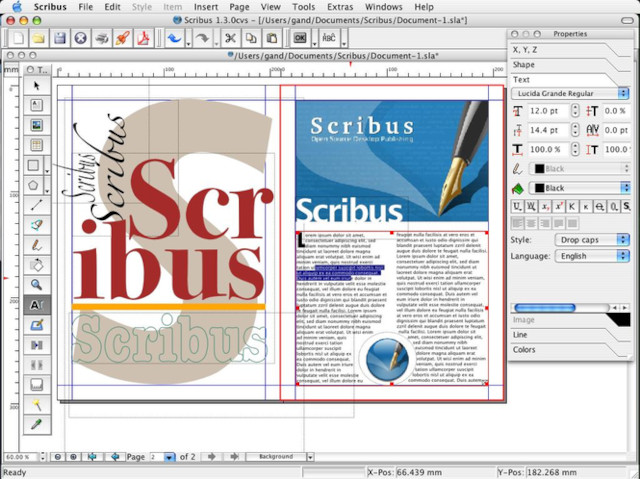Viewport: 640px width, 479px height.
Task: Select the Insert Polygon tool
Action: click(x=33, y=185)
